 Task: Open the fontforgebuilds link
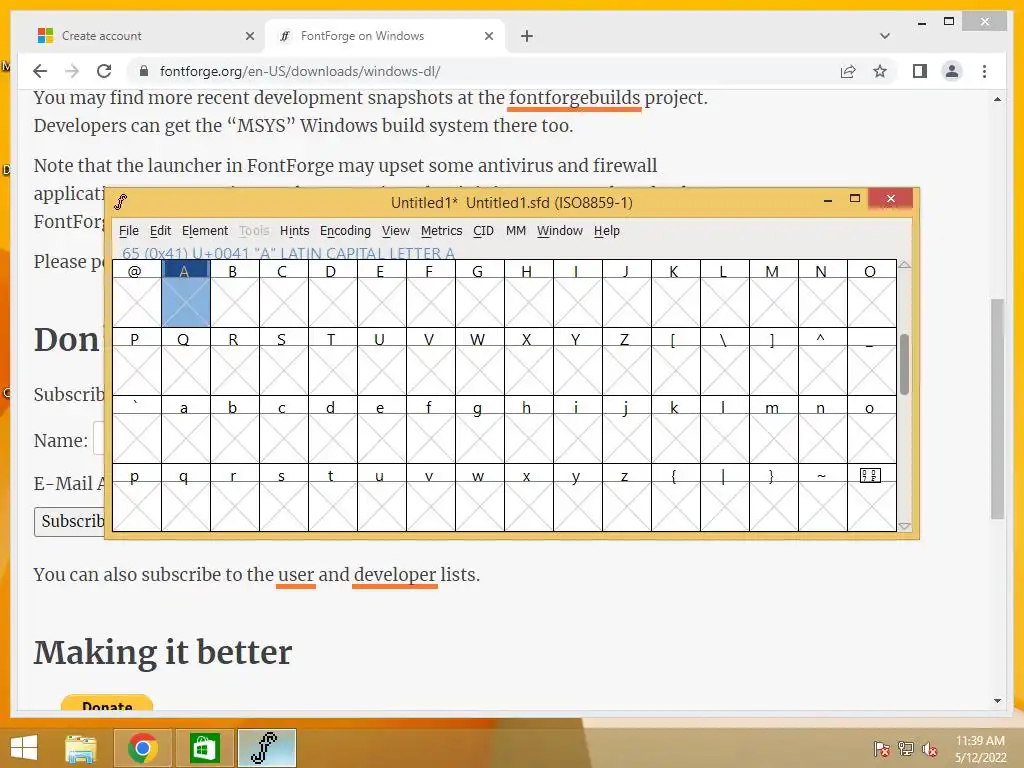click(575, 98)
